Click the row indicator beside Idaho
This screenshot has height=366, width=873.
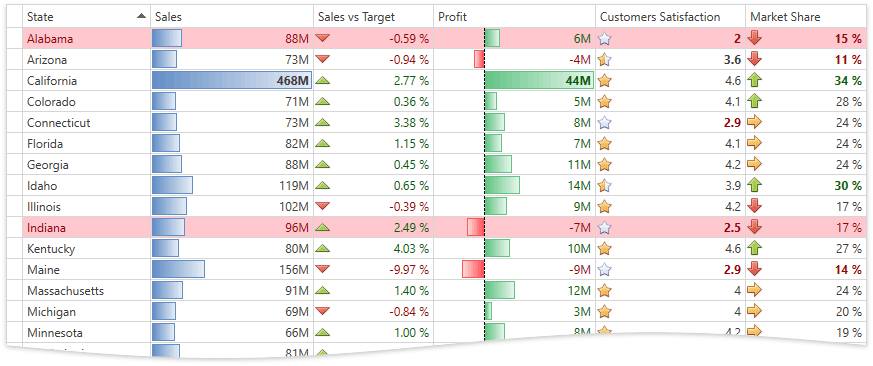14,186
